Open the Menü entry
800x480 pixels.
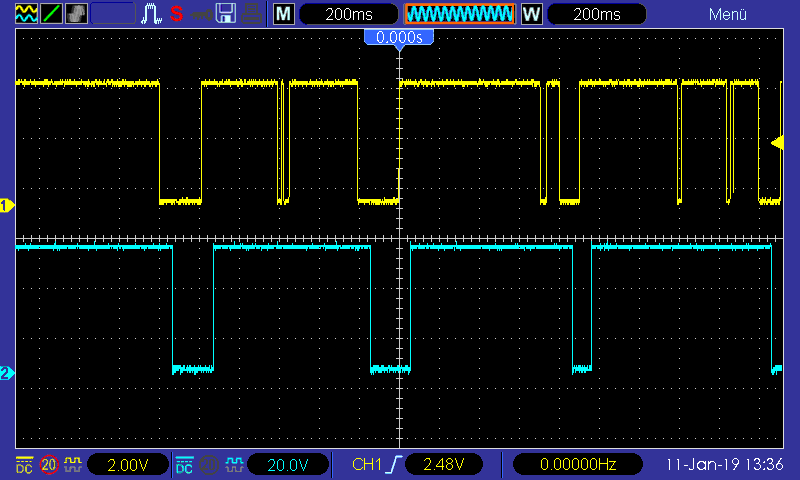(728, 14)
